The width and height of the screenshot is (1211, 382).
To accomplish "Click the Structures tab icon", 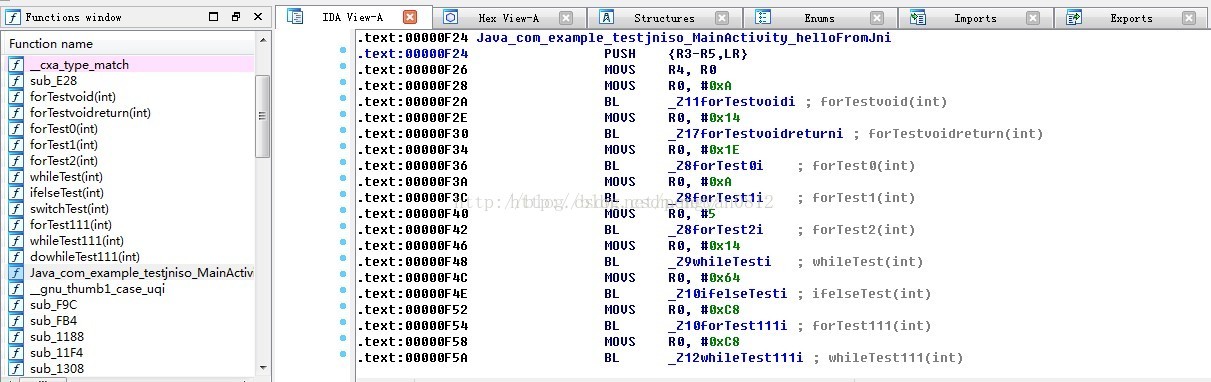I will pos(607,18).
